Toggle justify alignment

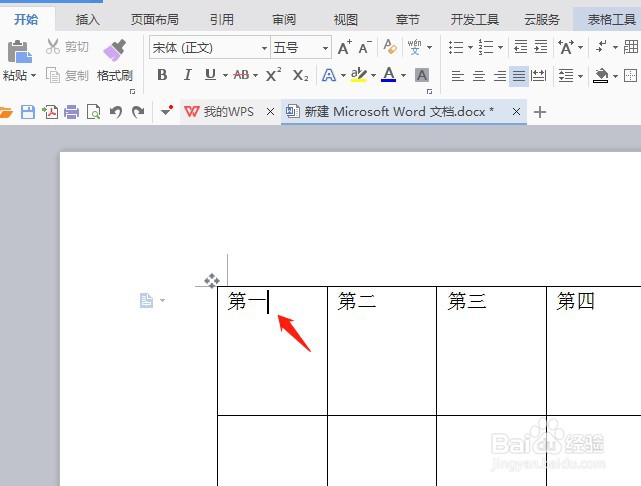[519, 76]
